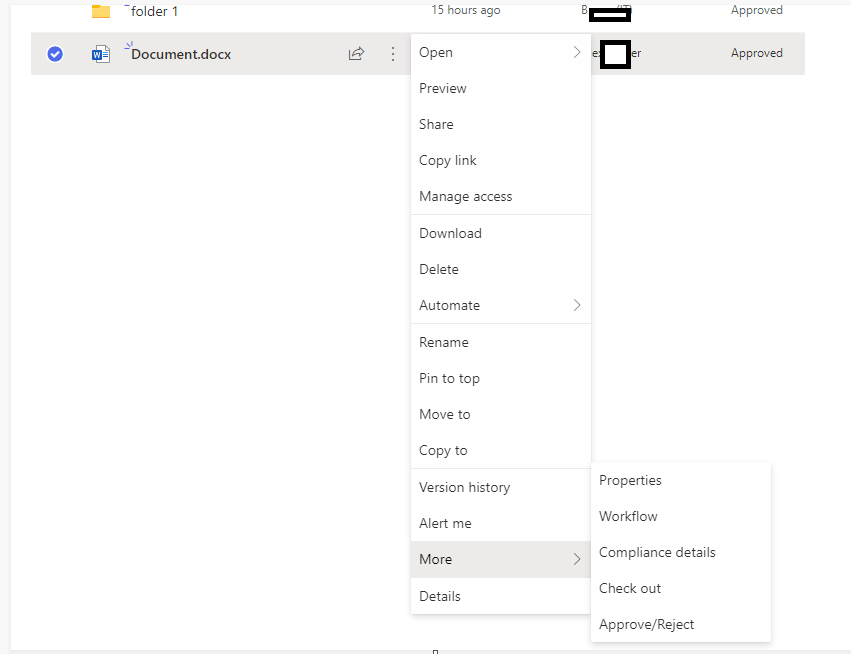Click the '15 hours ago' modified text
The width and height of the screenshot is (851, 654).
tap(466, 10)
